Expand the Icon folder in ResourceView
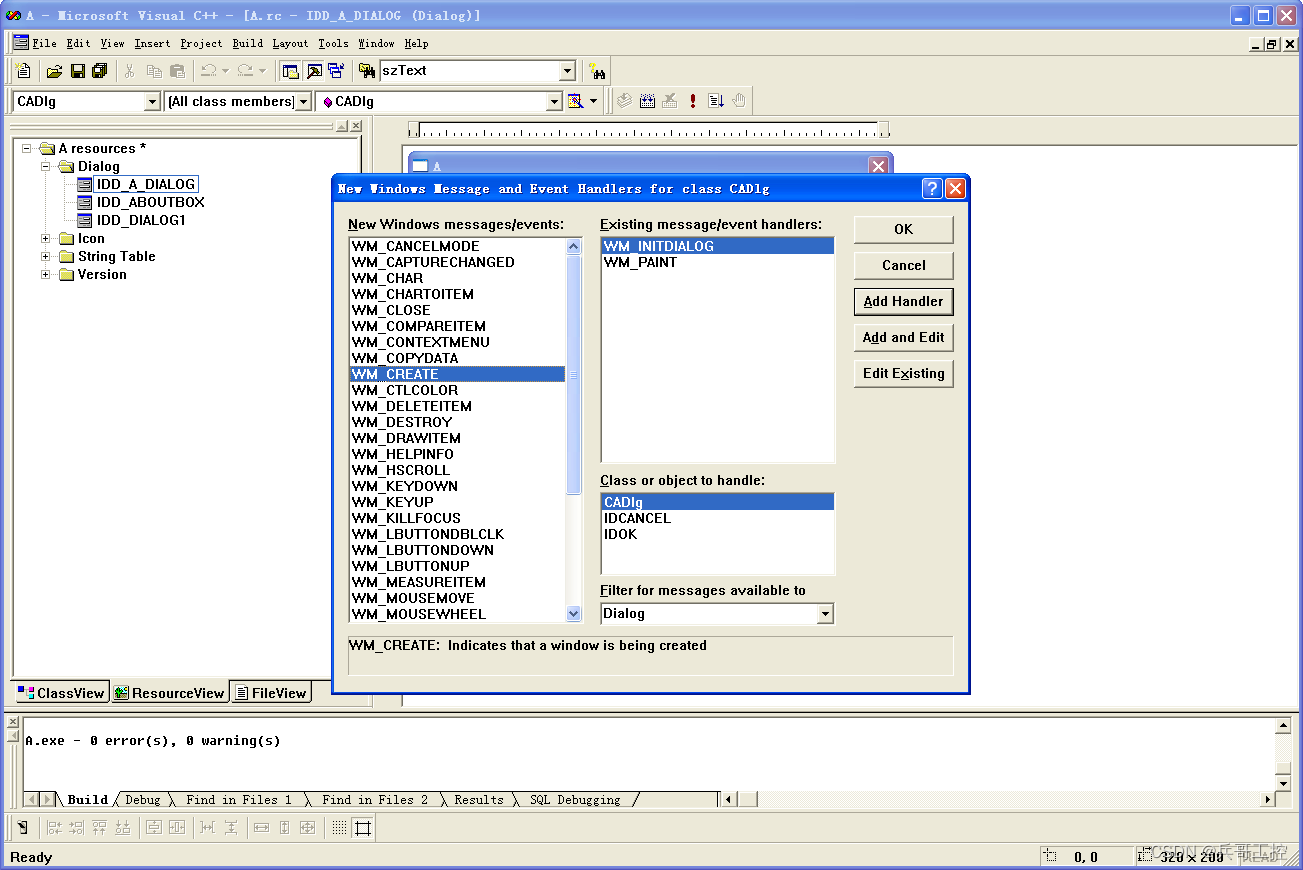The width and height of the screenshot is (1303, 870). pos(44,238)
